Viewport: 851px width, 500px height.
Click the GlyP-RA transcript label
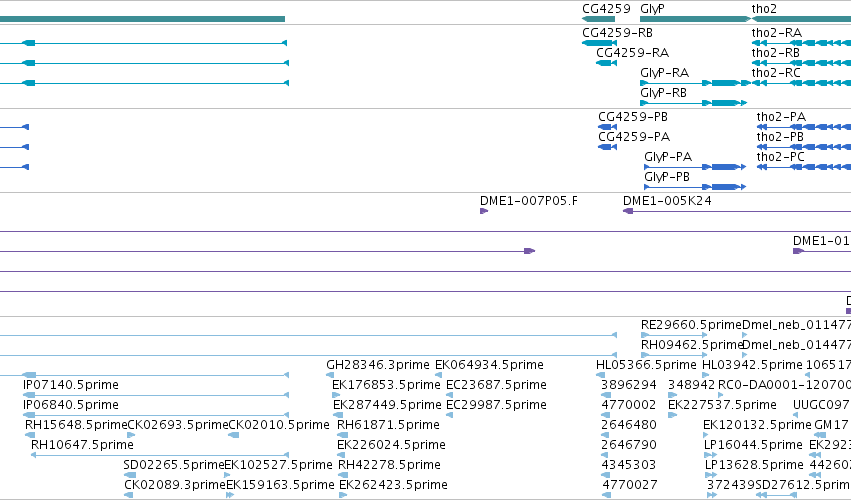click(x=664, y=73)
